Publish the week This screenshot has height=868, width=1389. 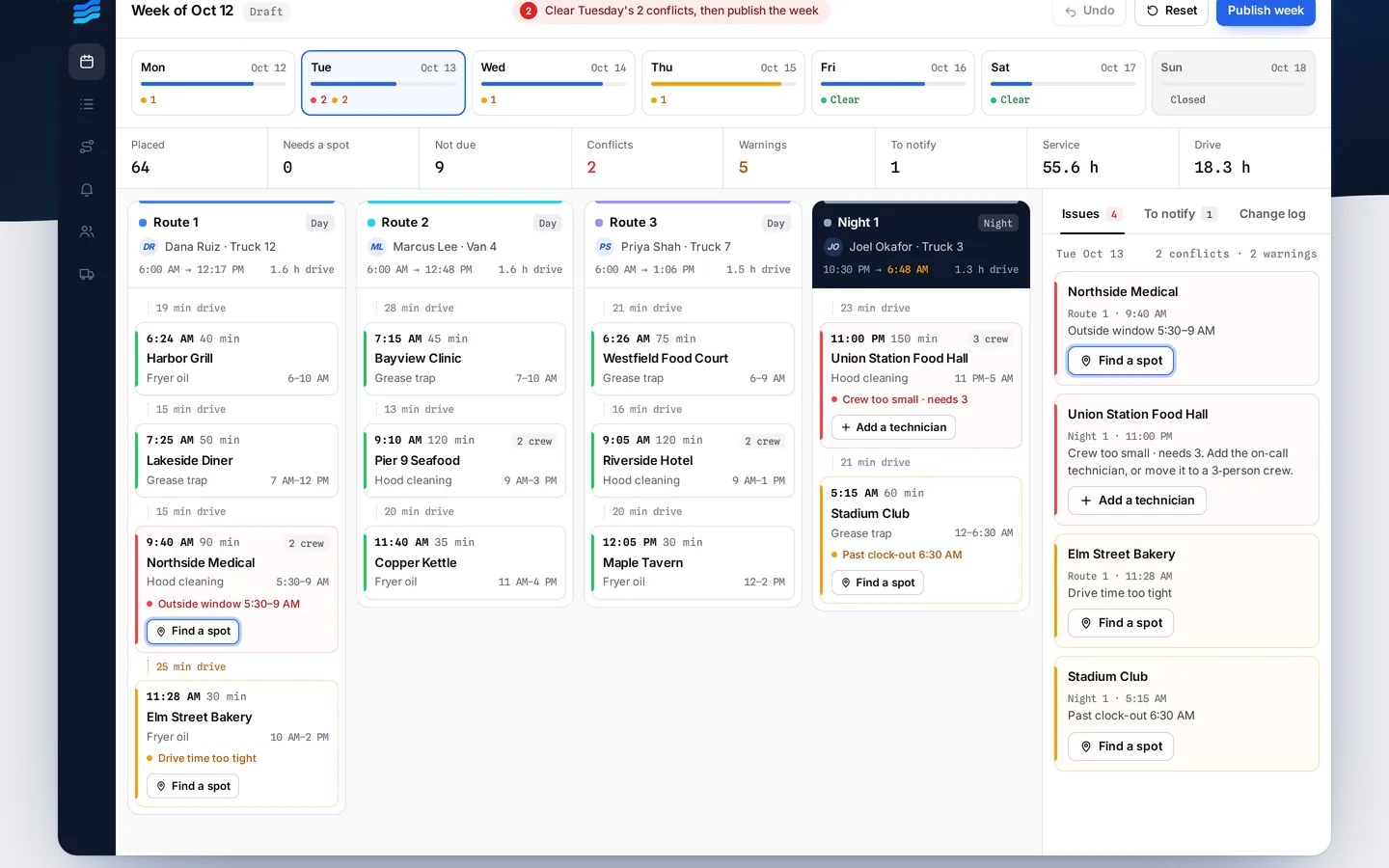click(x=1266, y=11)
